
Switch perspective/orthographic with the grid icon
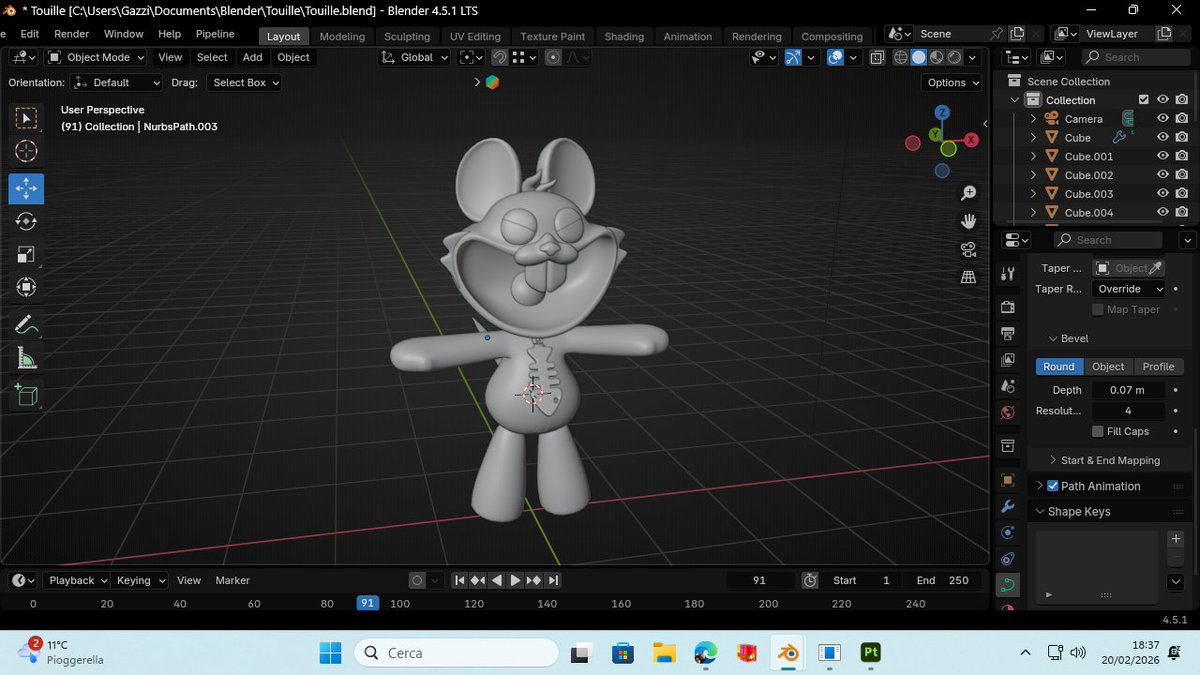coord(968,277)
